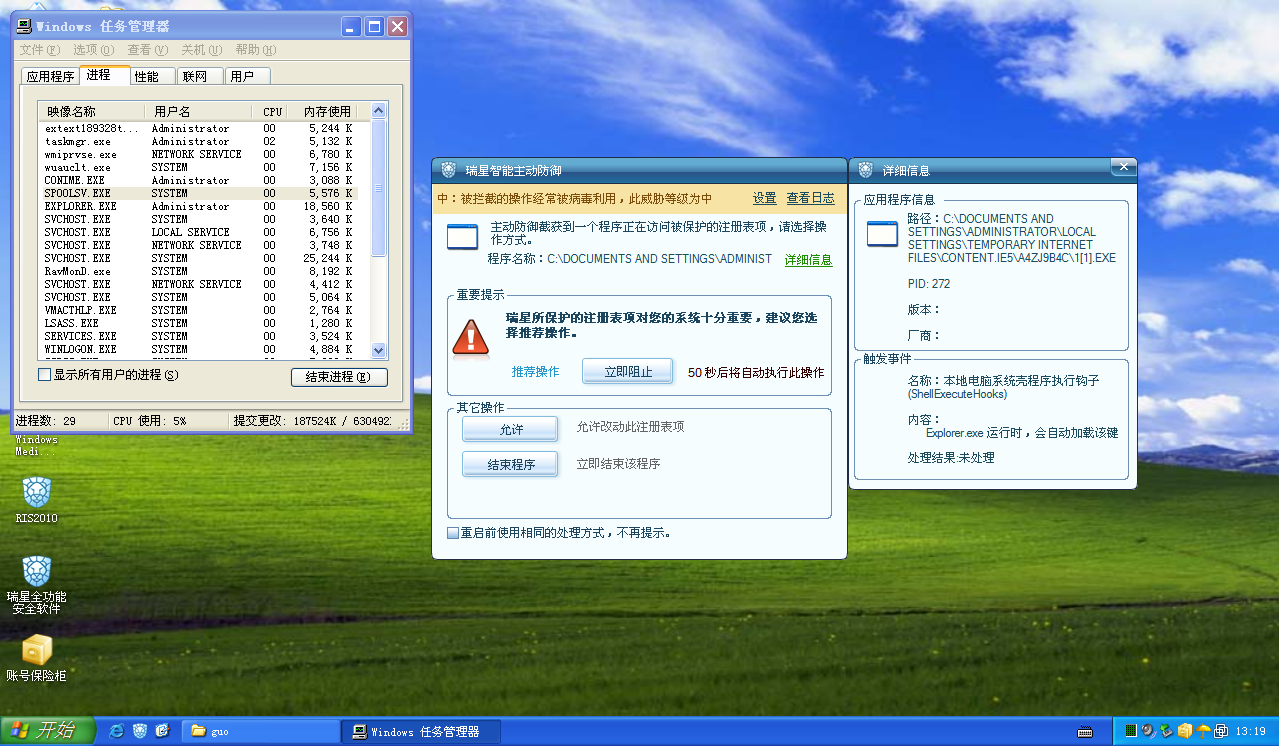This screenshot has width=1279, height=746.
Task: Click the Rising umbrella tray icon
Action: tap(1203, 731)
